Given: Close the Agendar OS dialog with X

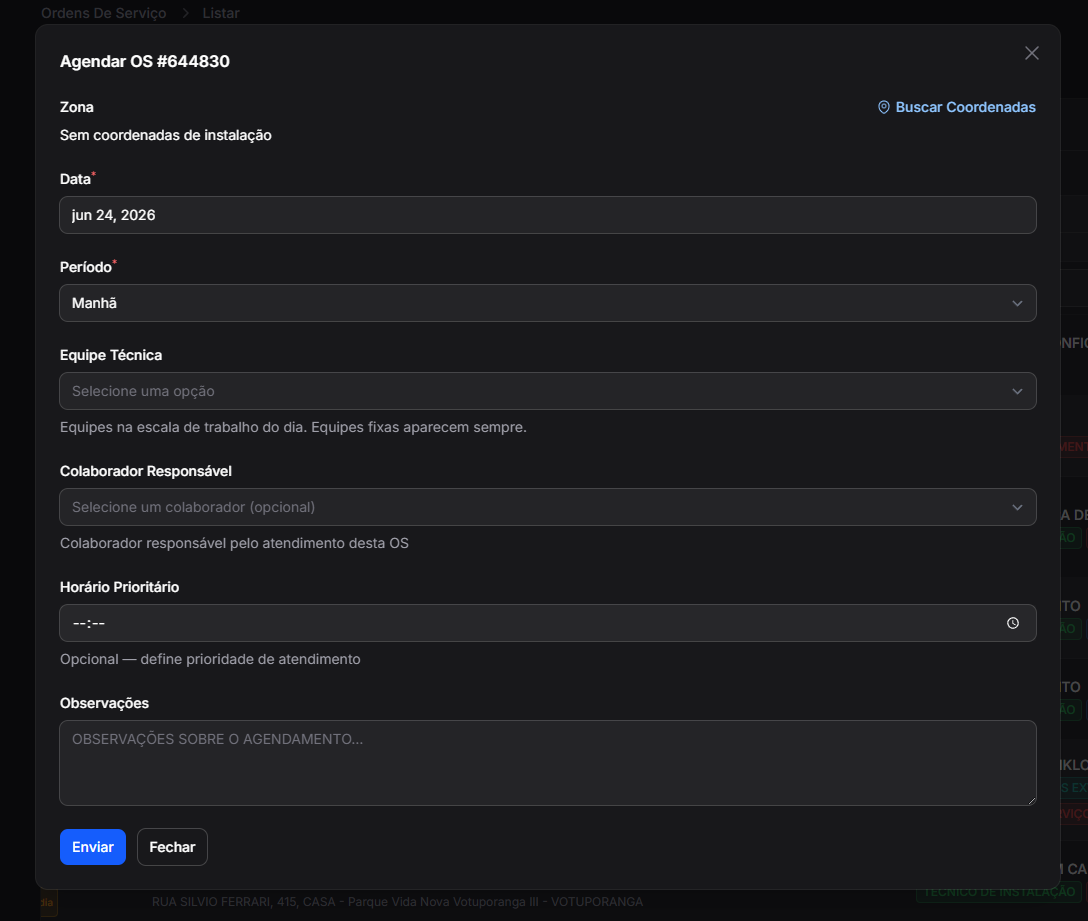Looking at the screenshot, I should pyautogui.click(x=1031, y=53).
